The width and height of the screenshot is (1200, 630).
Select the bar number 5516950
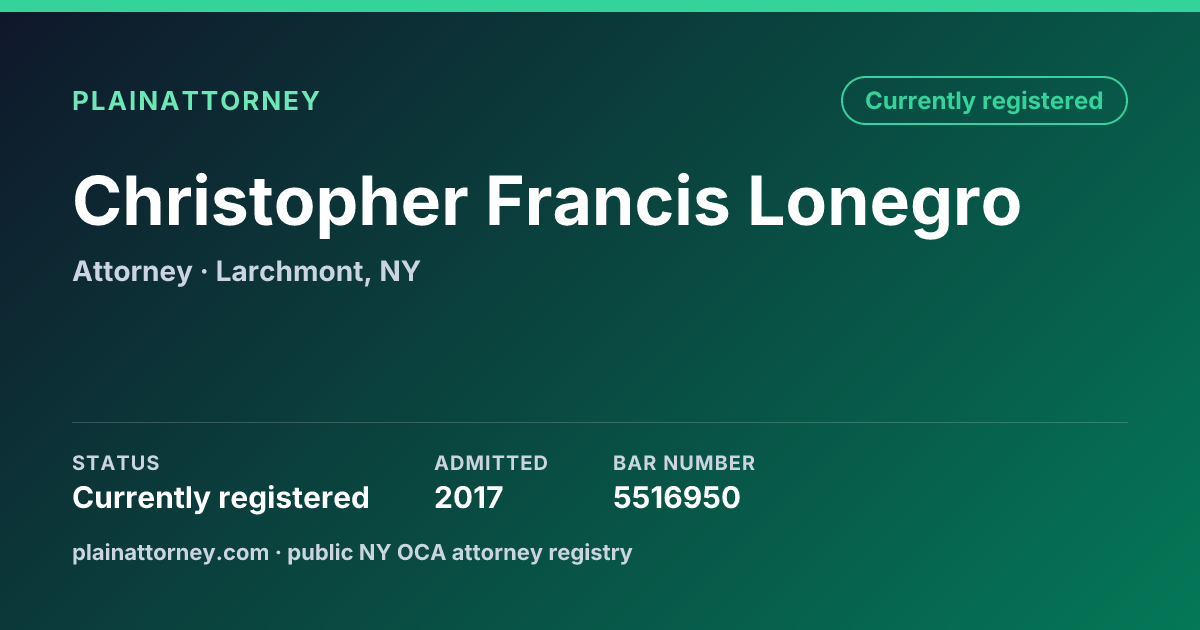pos(677,498)
